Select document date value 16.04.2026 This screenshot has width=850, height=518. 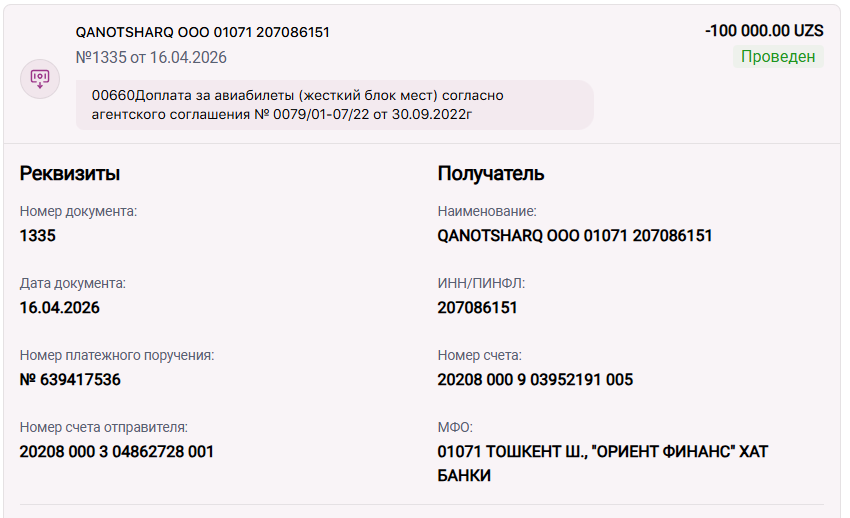60,308
